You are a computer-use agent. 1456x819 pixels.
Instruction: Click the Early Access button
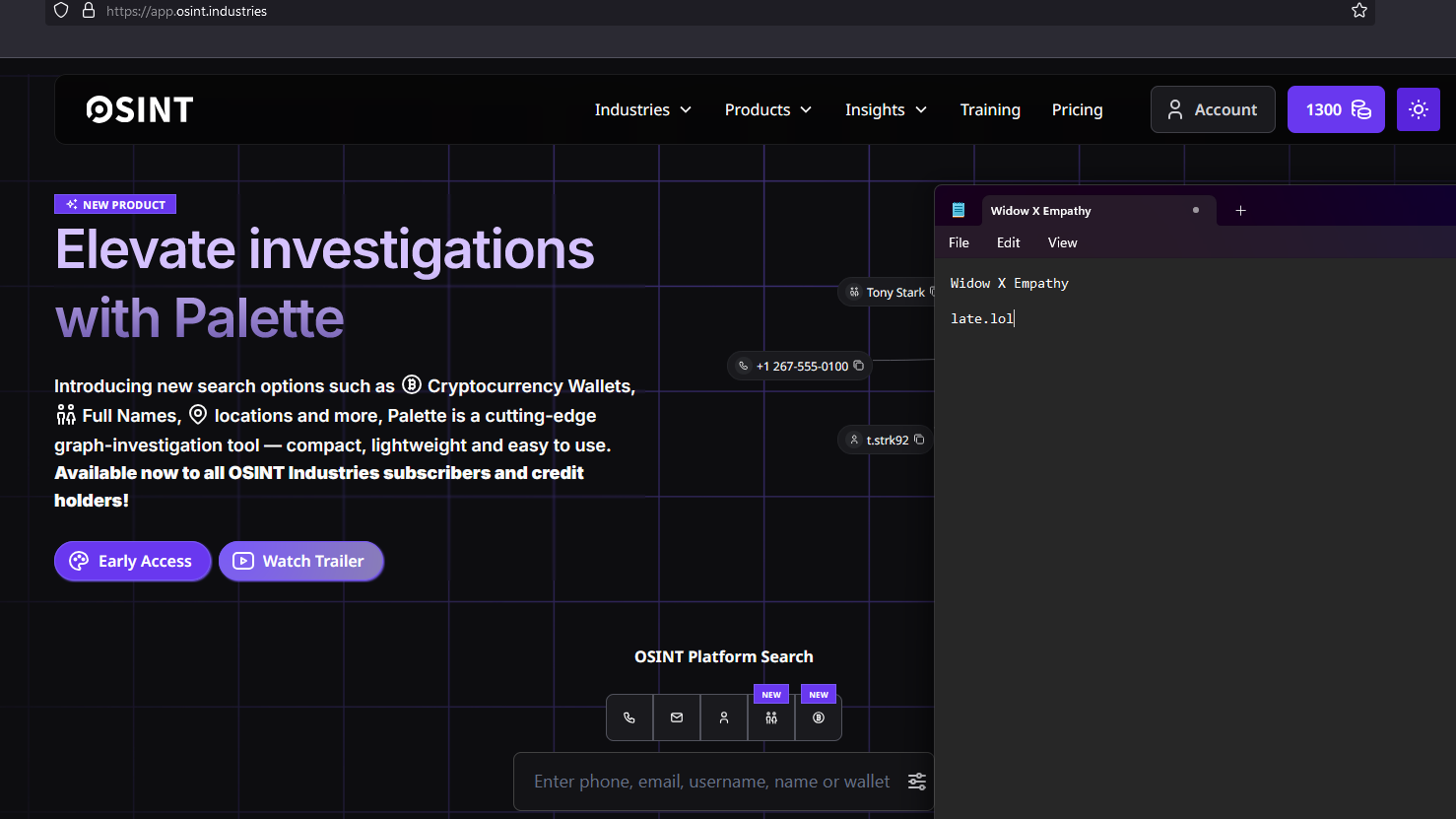tap(132, 561)
